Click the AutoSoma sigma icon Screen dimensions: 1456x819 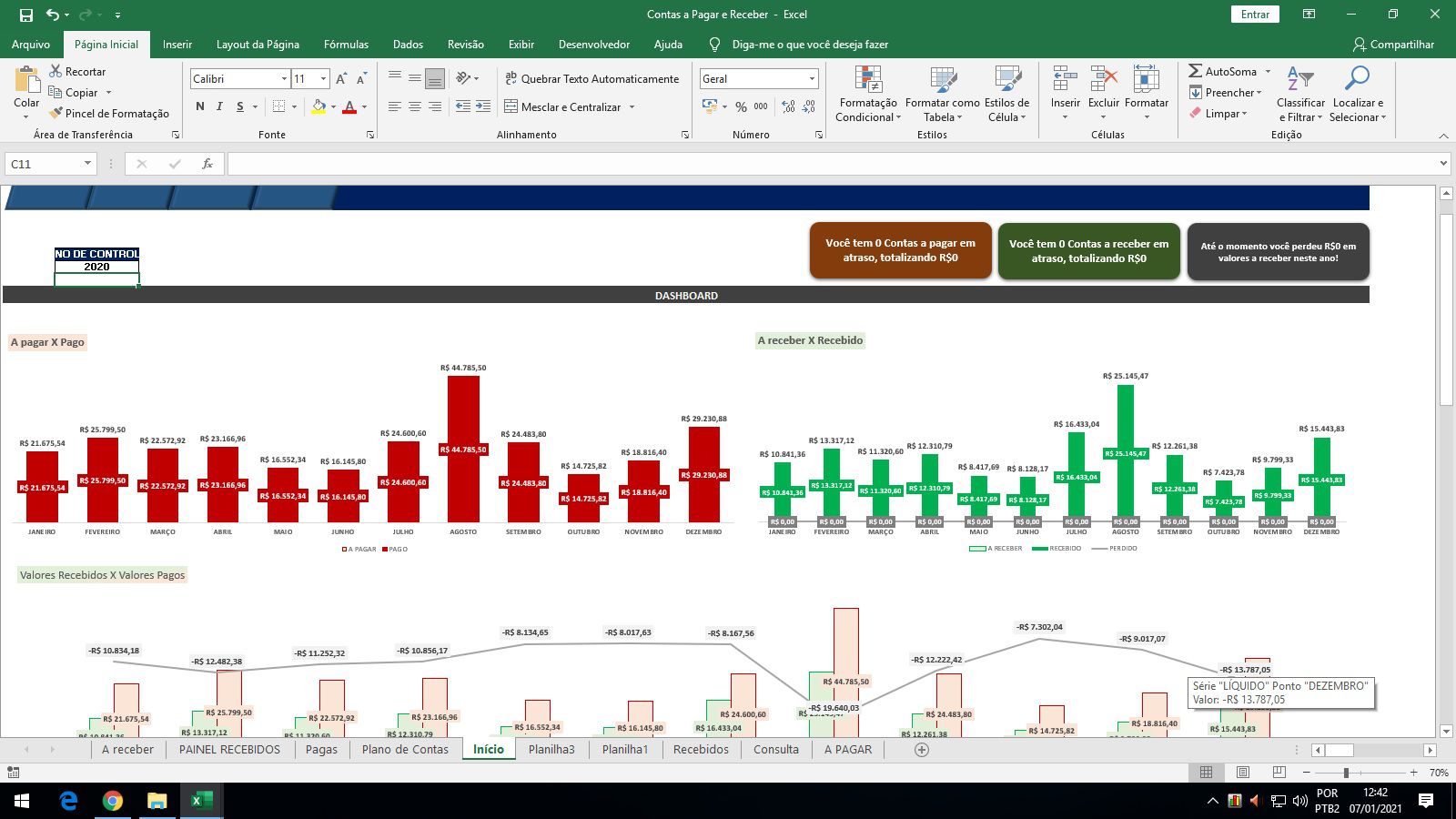click(1196, 71)
